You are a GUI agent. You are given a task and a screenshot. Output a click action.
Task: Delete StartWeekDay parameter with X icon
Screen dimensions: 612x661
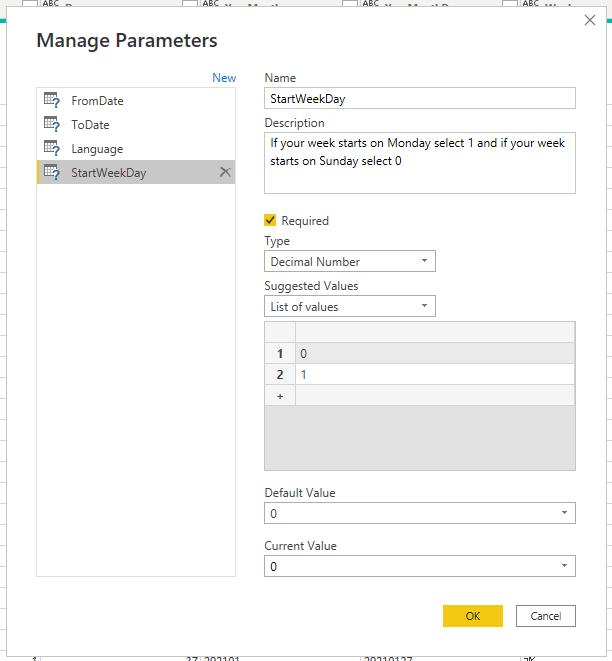[225, 172]
